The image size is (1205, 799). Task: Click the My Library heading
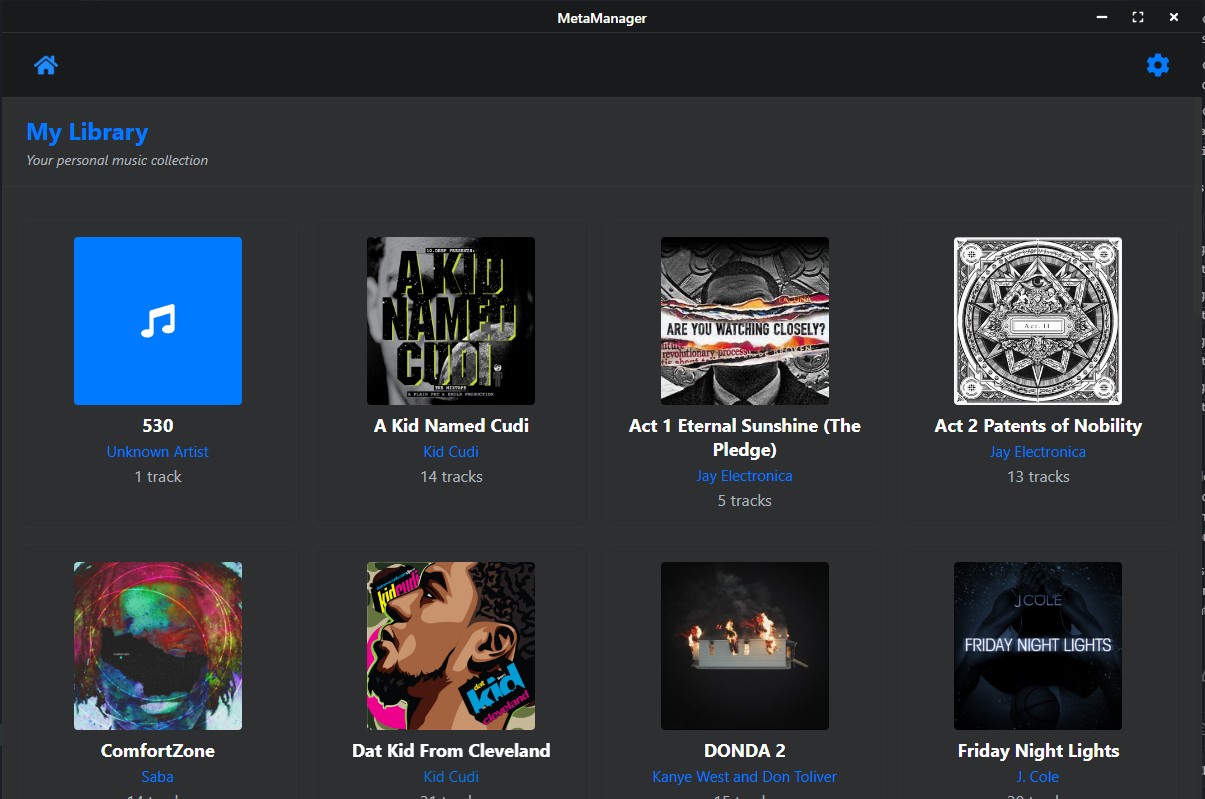tap(87, 132)
